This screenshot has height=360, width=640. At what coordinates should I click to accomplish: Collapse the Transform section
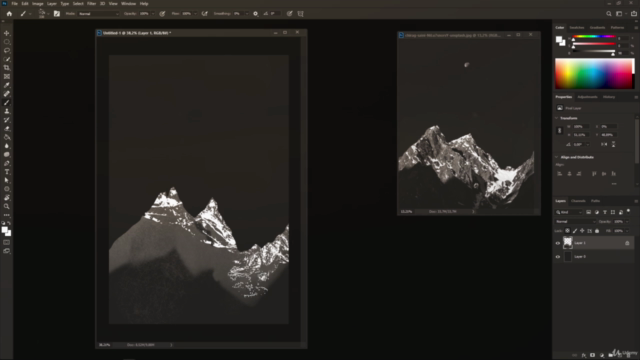[x=557, y=118]
